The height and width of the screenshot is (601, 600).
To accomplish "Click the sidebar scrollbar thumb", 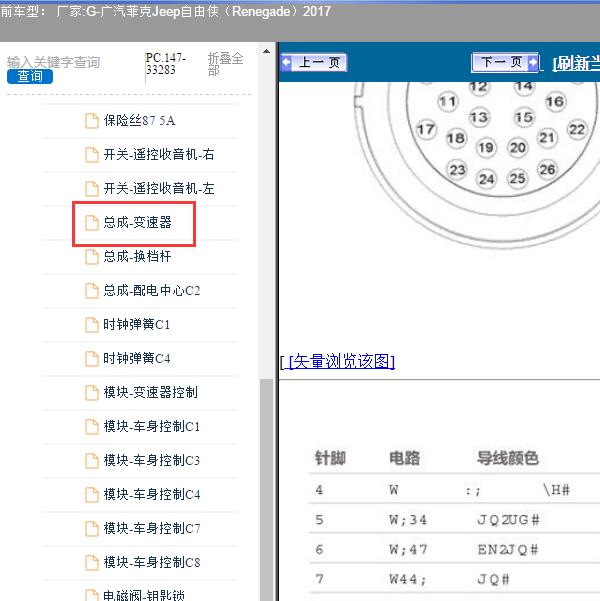I will pyautogui.click(x=266, y=490).
